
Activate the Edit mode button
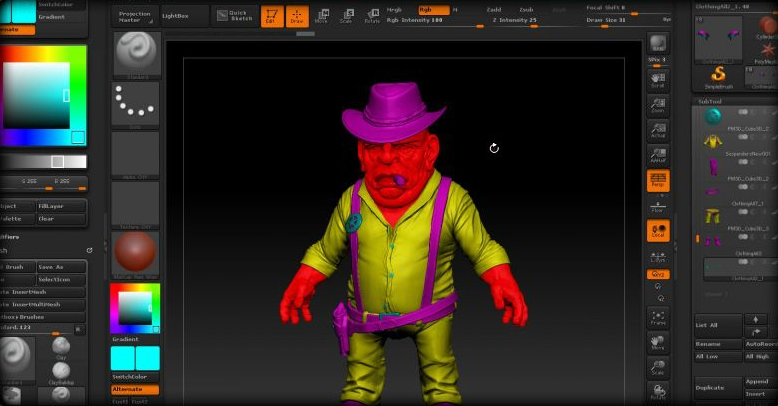[x=272, y=16]
